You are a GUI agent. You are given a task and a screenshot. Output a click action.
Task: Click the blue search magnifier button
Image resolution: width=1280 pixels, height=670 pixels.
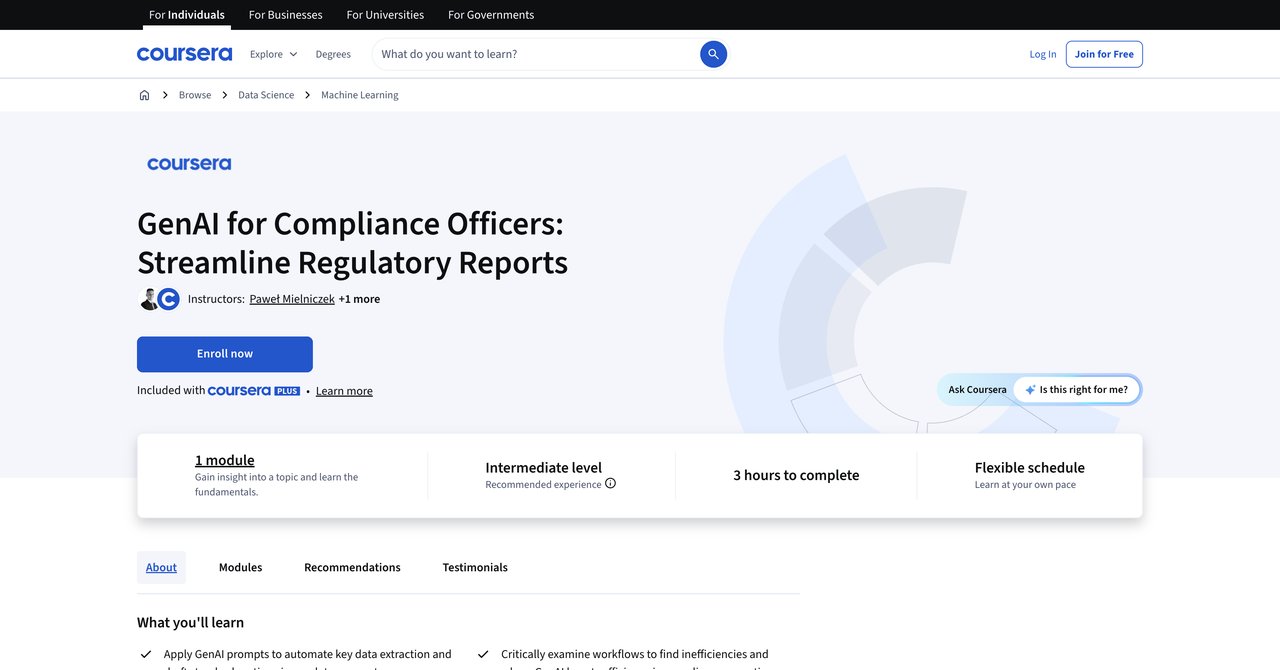pyautogui.click(x=713, y=54)
